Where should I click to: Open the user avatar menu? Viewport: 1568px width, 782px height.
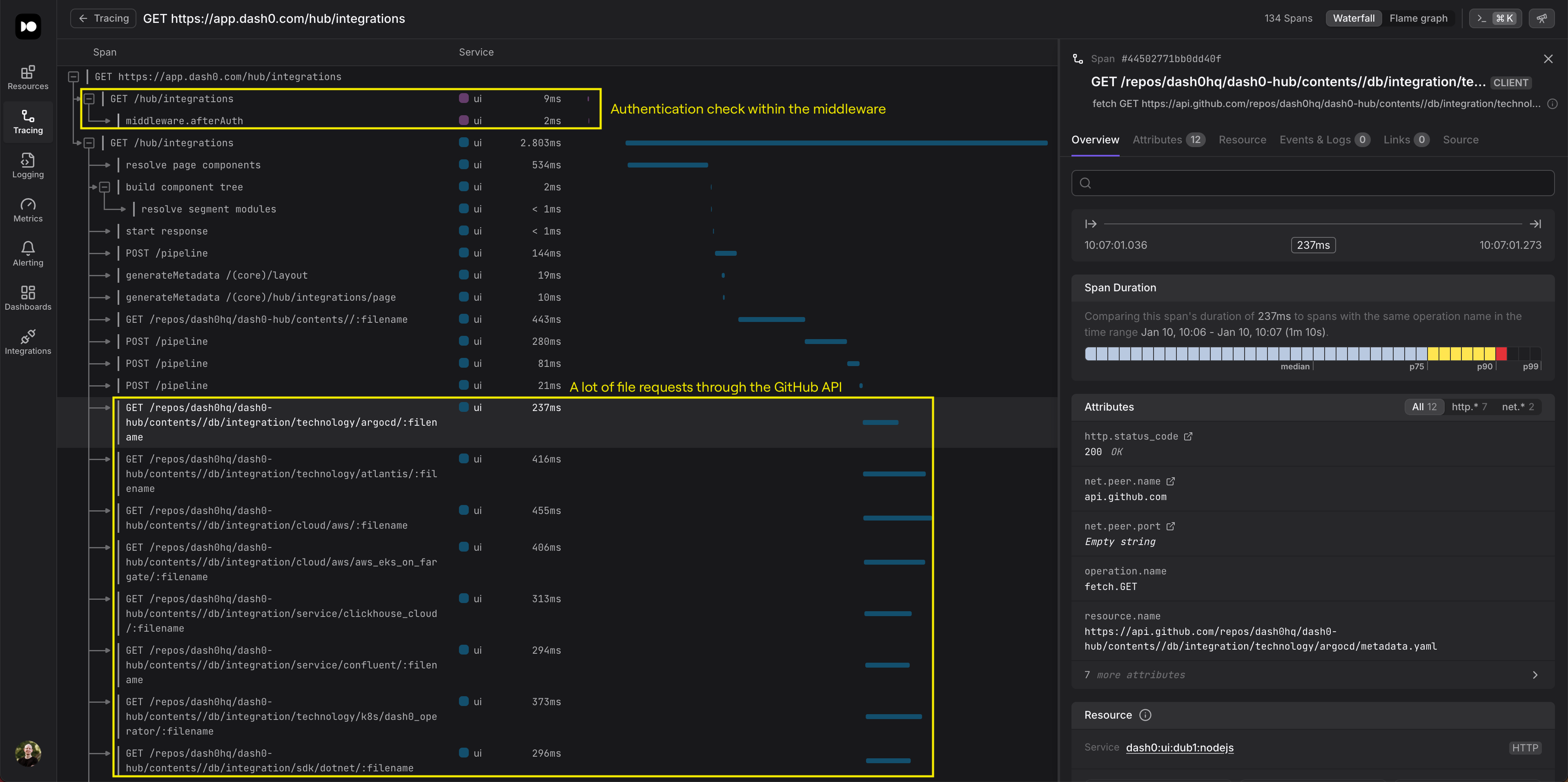pos(28,753)
